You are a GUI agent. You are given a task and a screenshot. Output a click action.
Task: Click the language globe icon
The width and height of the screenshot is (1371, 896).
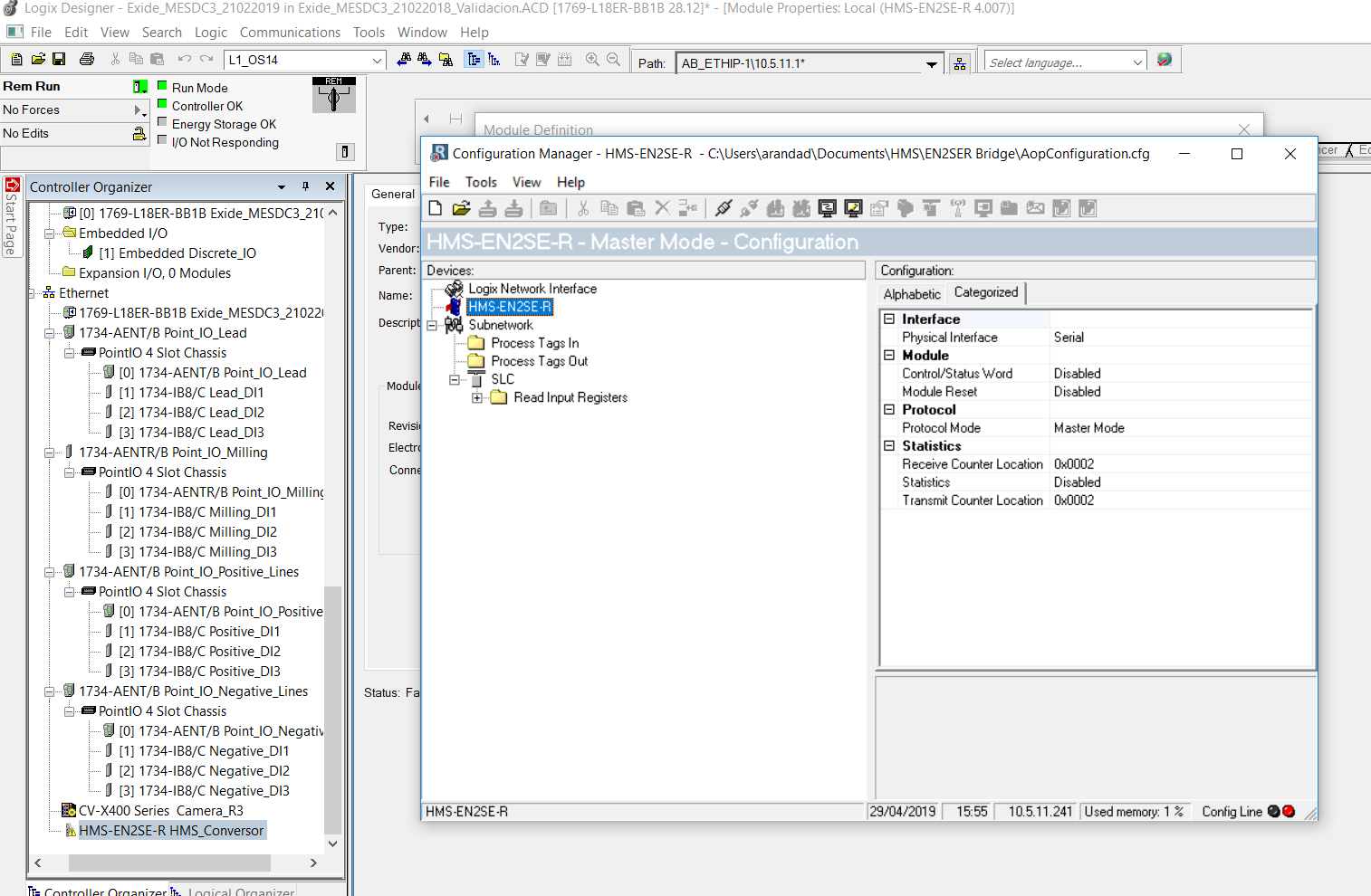pos(1165,60)
